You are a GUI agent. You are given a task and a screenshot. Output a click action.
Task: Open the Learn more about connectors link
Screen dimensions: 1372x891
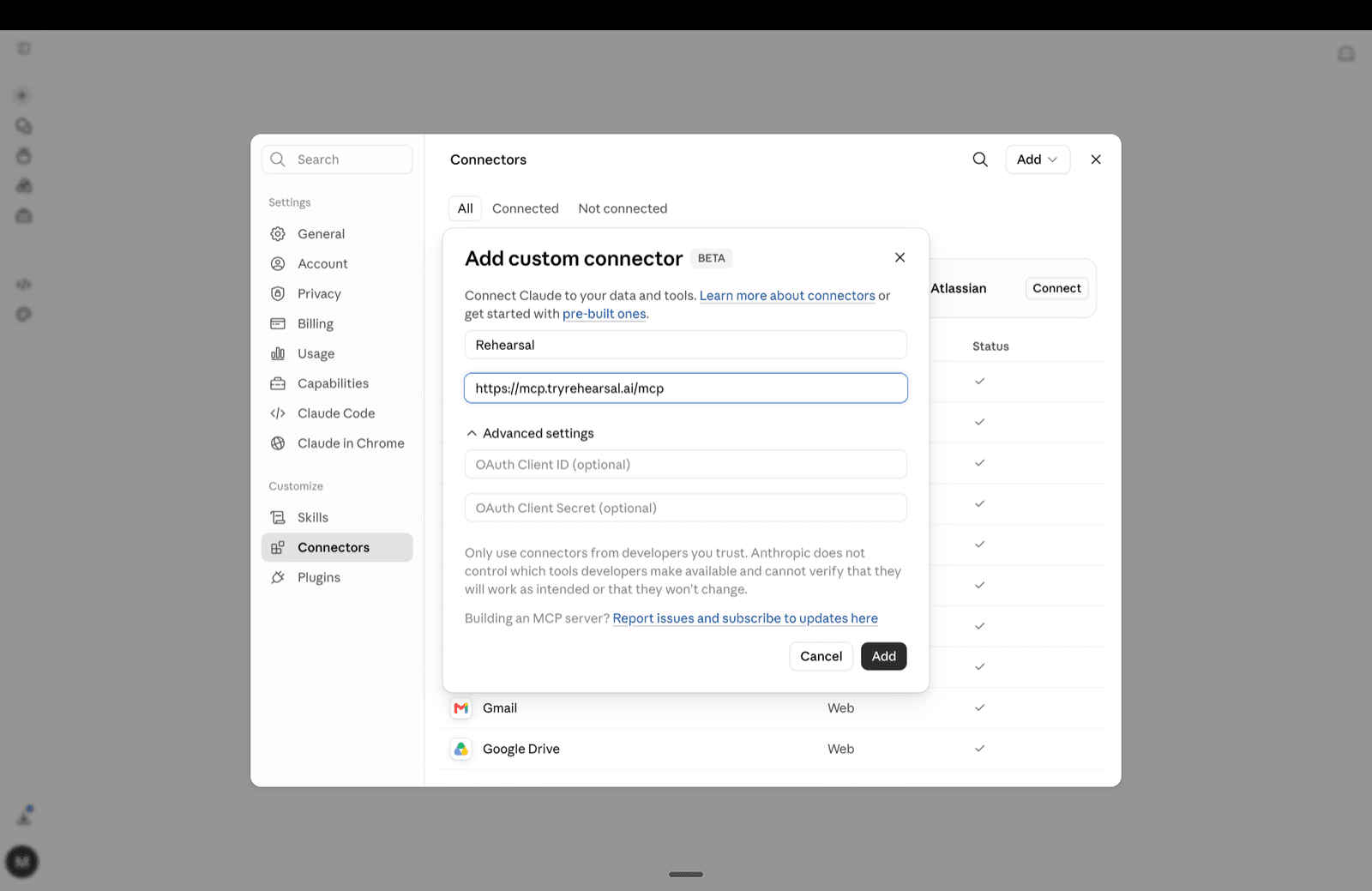click(787, 296)
